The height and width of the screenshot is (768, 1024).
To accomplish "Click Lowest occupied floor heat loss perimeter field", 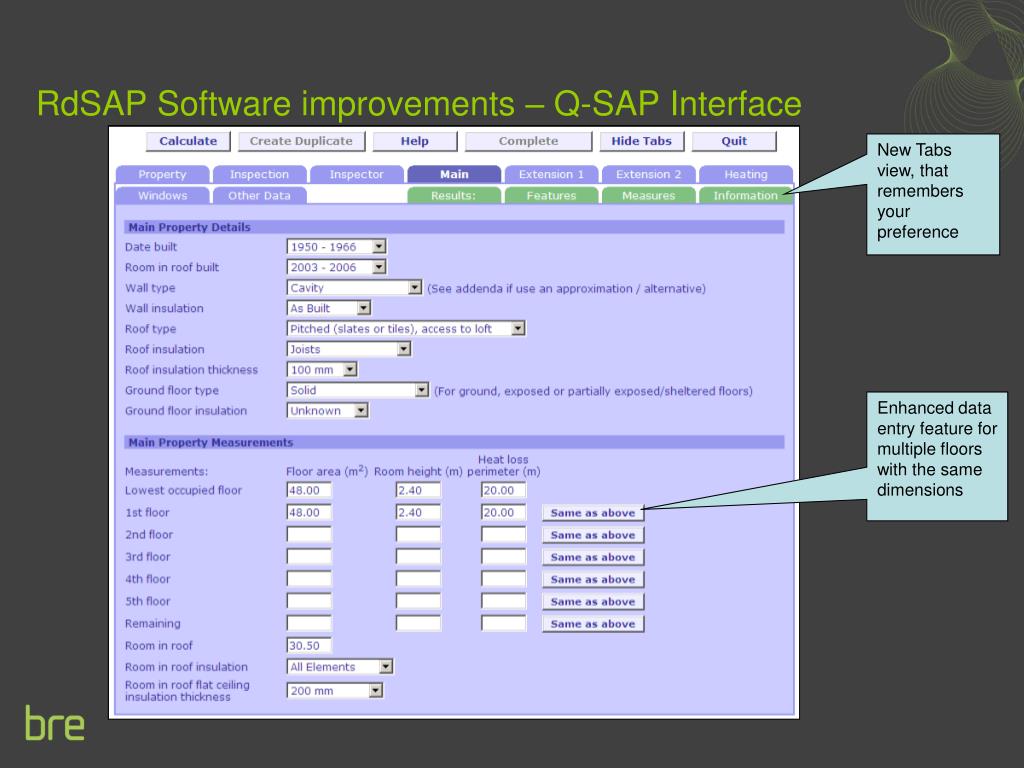I will (504, 490).
